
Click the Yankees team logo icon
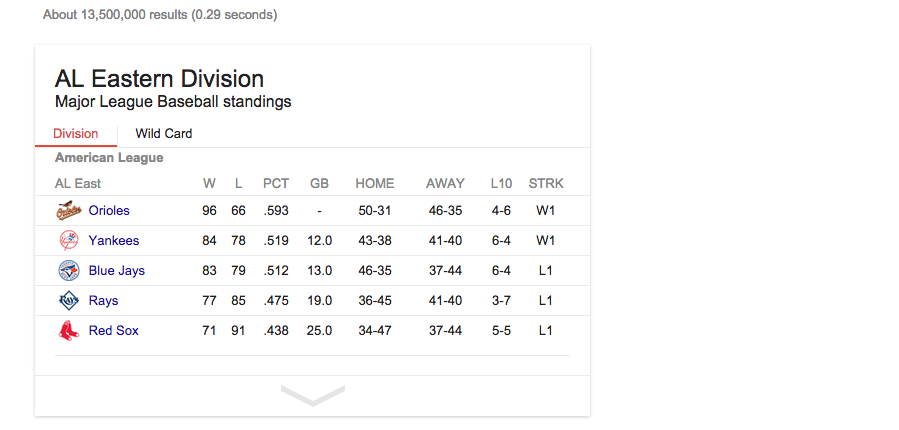coord(68,241)
